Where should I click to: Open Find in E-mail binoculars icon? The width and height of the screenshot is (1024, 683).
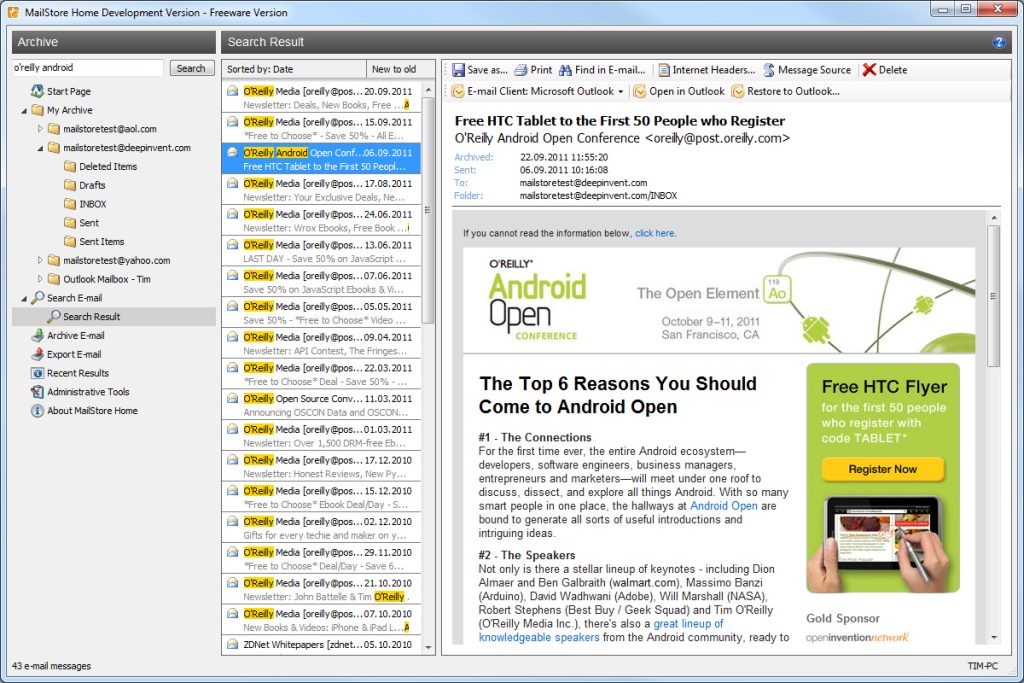566,70
